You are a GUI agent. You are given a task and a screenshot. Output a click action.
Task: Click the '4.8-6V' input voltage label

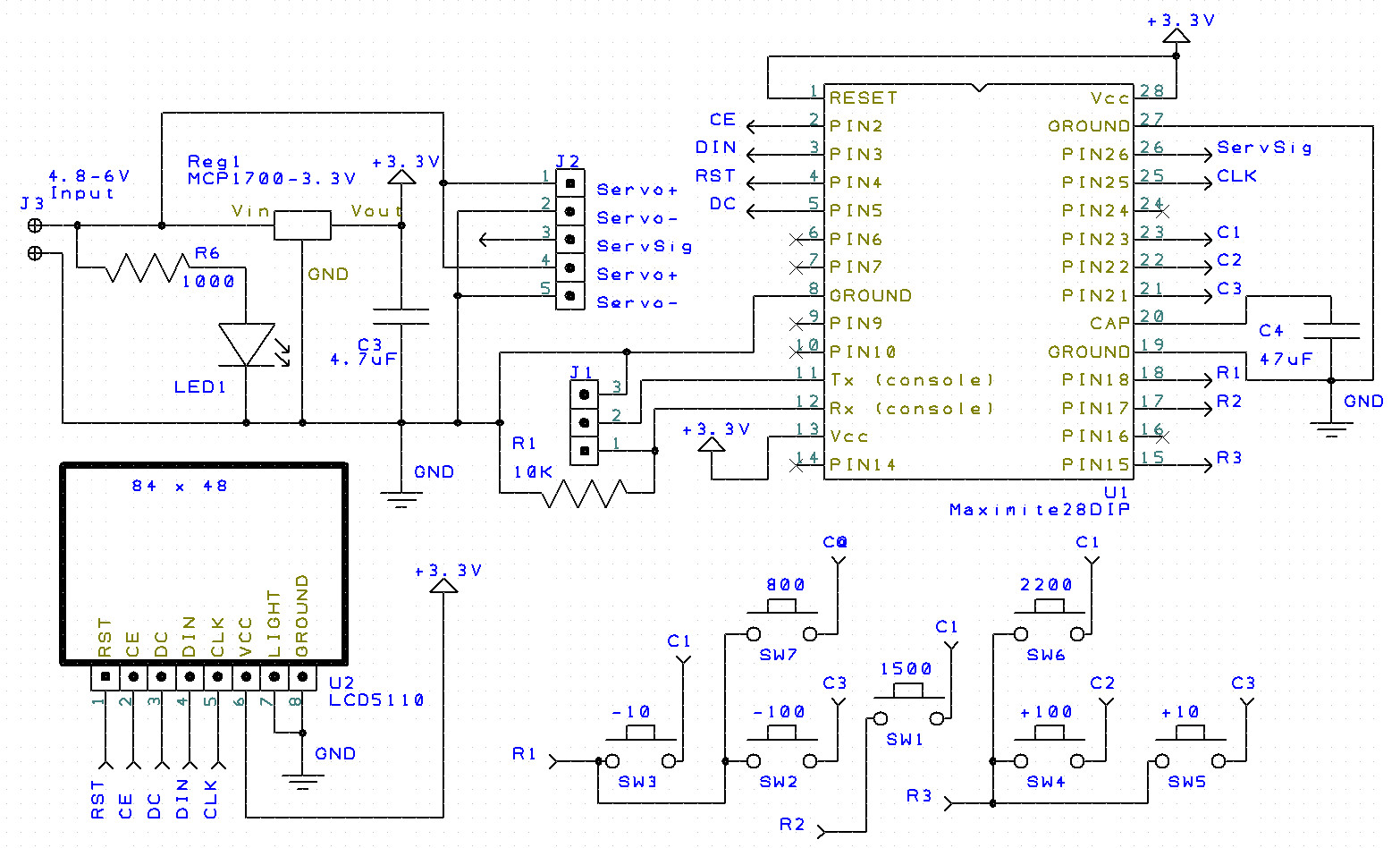pyautogui.click(x=89, y=176)
